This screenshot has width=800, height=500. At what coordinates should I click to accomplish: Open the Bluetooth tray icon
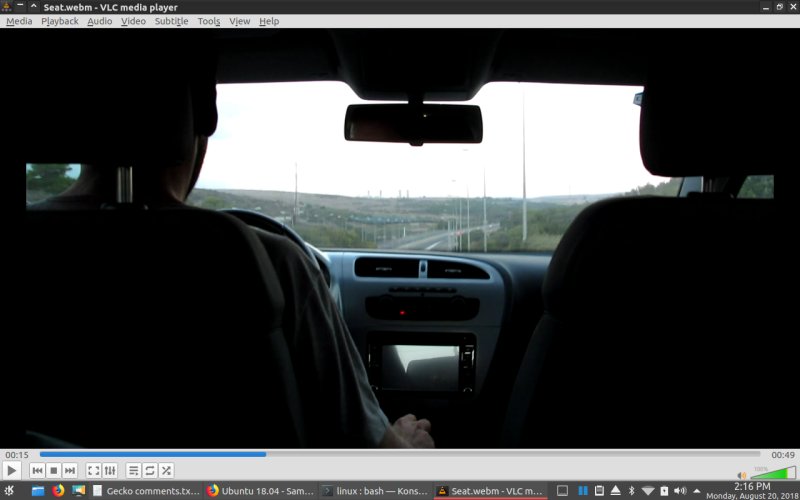click(632, 491)
